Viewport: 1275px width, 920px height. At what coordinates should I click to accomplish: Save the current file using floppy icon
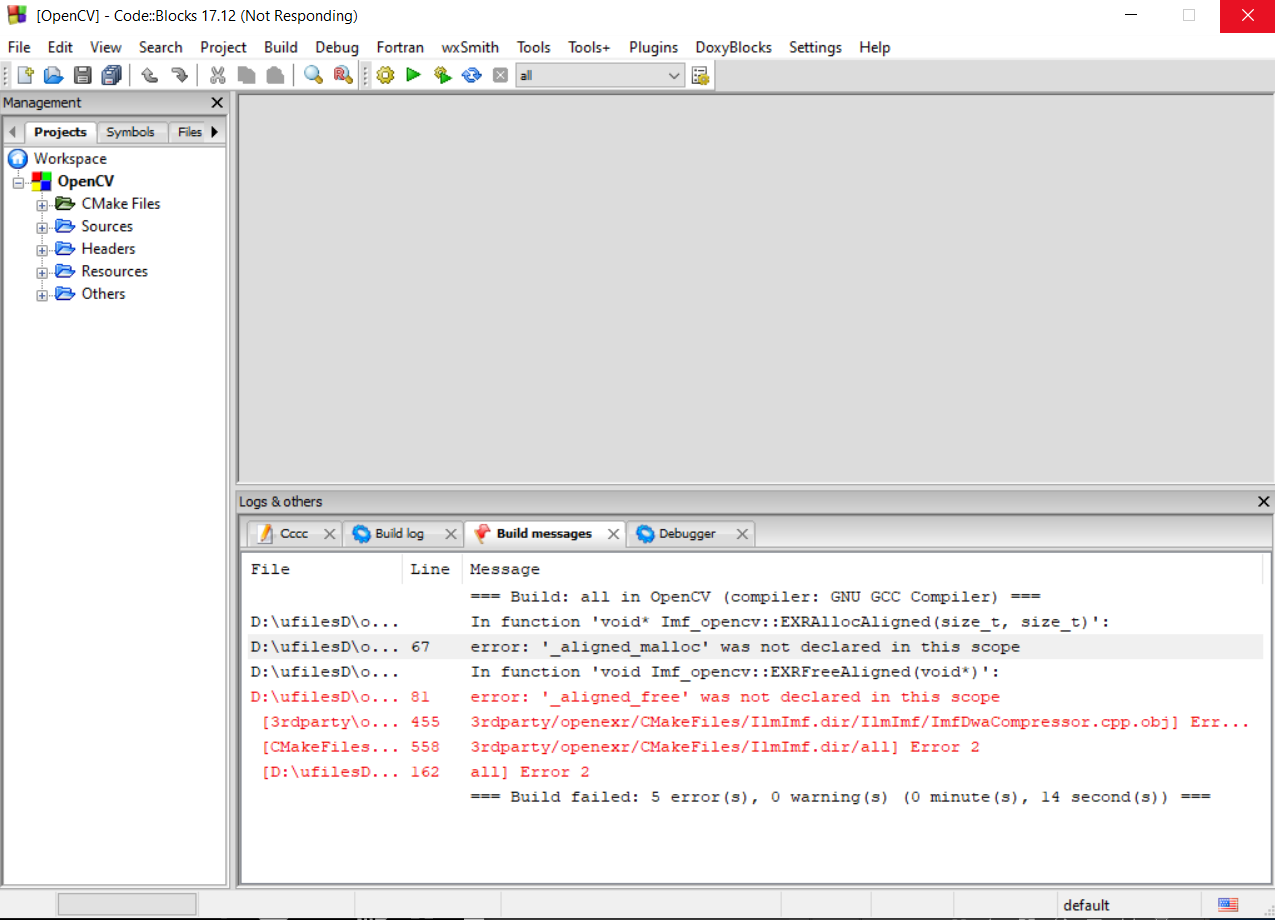(x=82, y=75)
